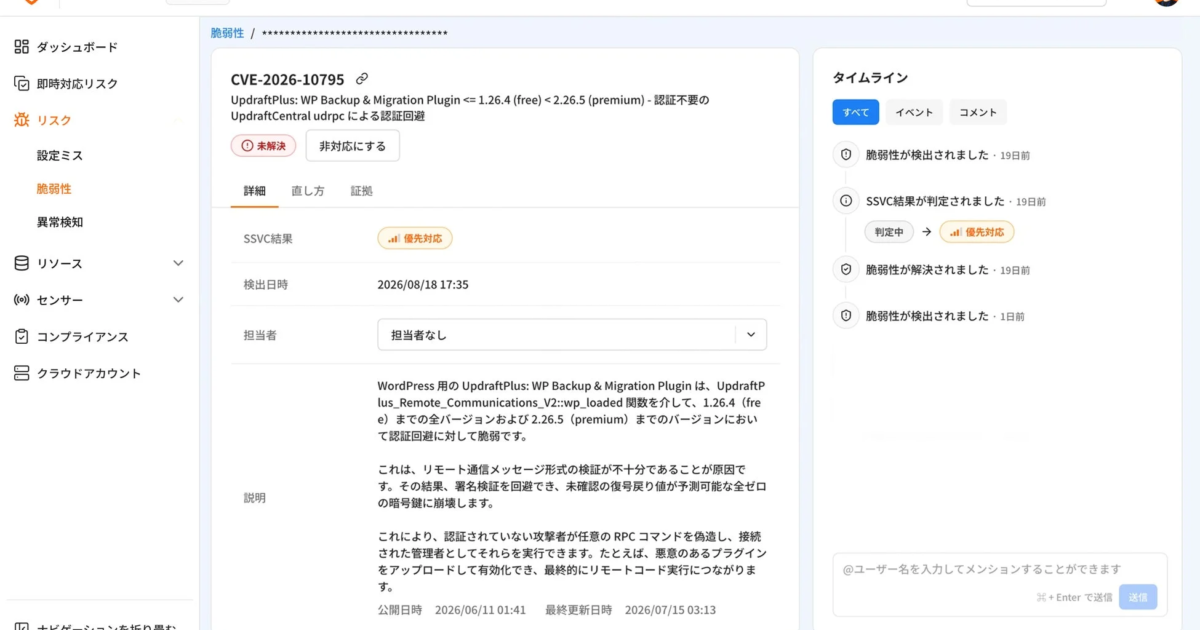1200x630 pixels.
Task: Select the イベント timeline filter
Action: 914,112
